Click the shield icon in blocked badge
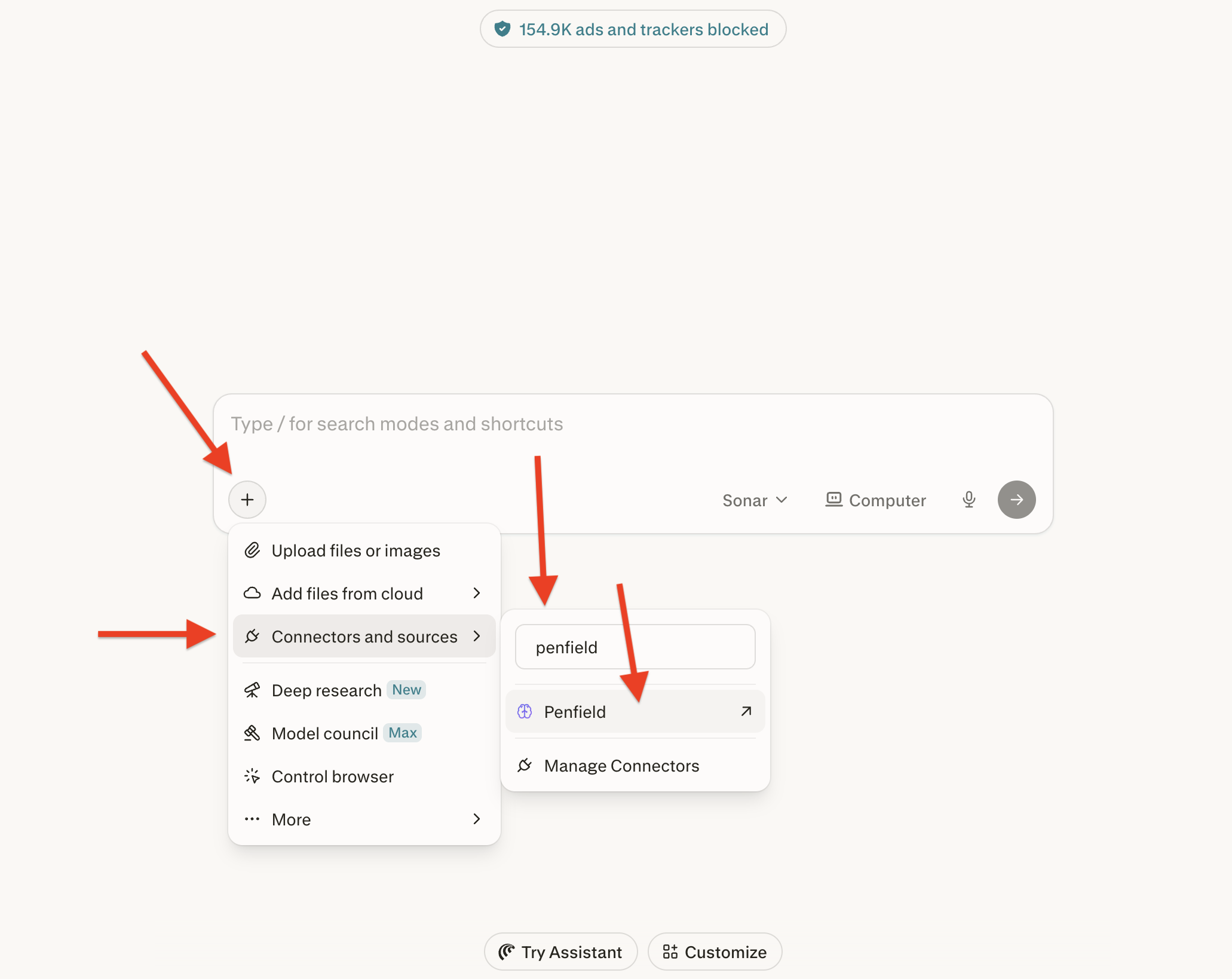The width and height of the screenshot is (1232, 979). [x=502, y=29]
